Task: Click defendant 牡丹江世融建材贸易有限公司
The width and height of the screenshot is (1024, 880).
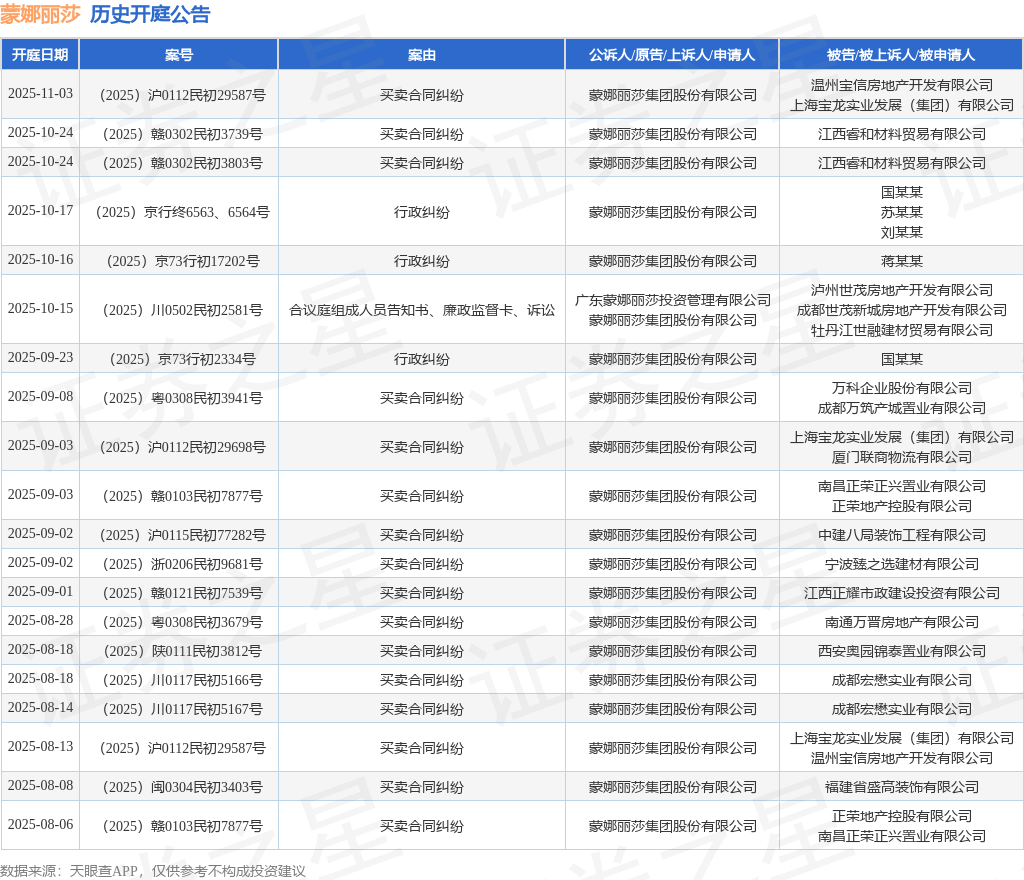Action: (902, 330)
